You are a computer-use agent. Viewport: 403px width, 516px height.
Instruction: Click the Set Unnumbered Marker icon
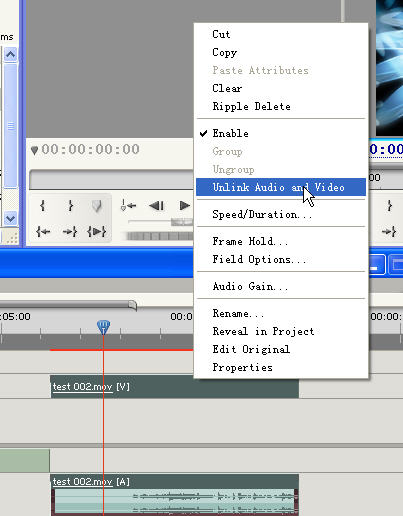97,206
